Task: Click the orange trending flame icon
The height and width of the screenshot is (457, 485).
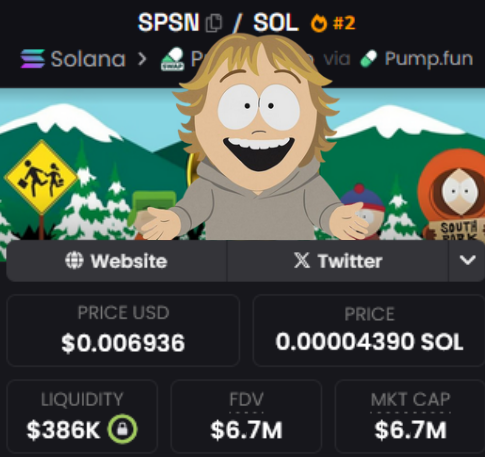Action: (318, 23)
